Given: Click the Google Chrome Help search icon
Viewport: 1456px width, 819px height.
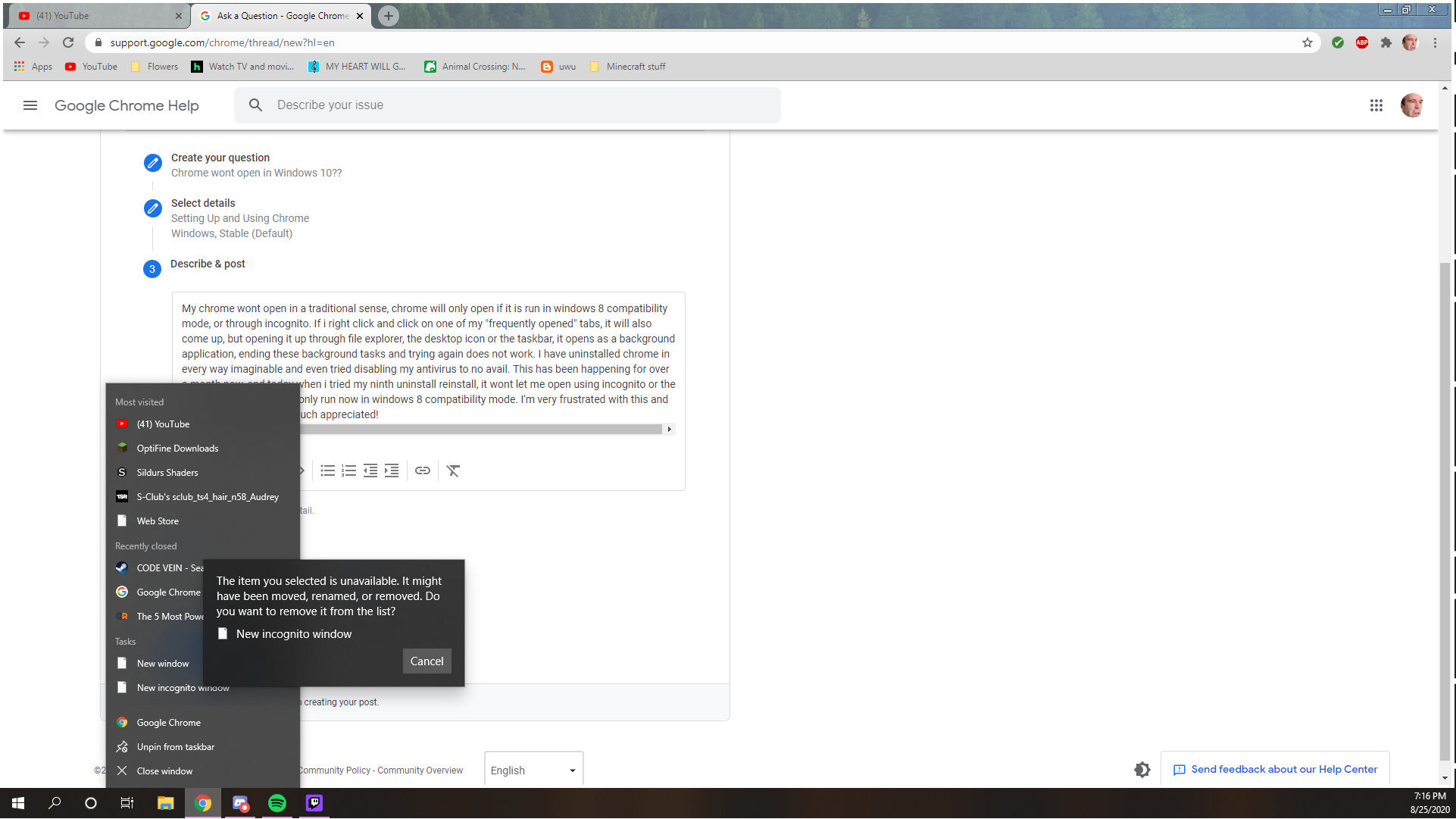Looking at the screenshot, I should coord(256,104).
